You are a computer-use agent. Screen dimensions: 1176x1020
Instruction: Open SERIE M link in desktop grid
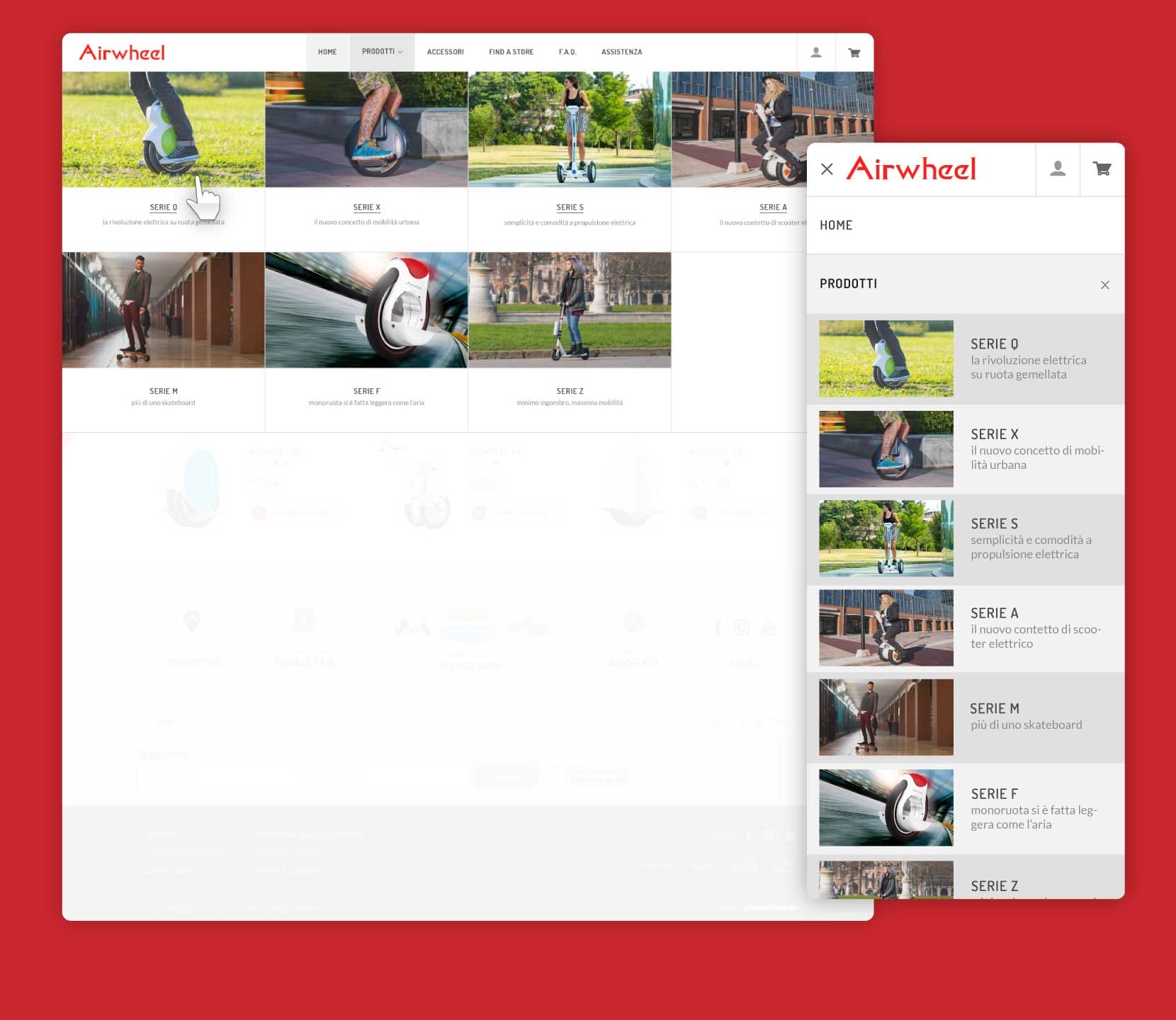[163, 391]
